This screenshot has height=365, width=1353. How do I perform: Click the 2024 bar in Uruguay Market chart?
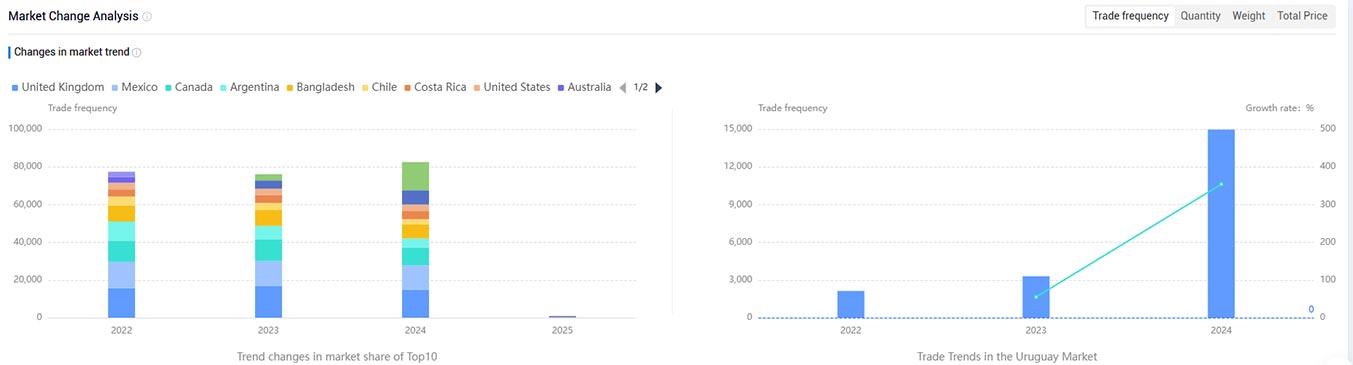pos(1221,223)
